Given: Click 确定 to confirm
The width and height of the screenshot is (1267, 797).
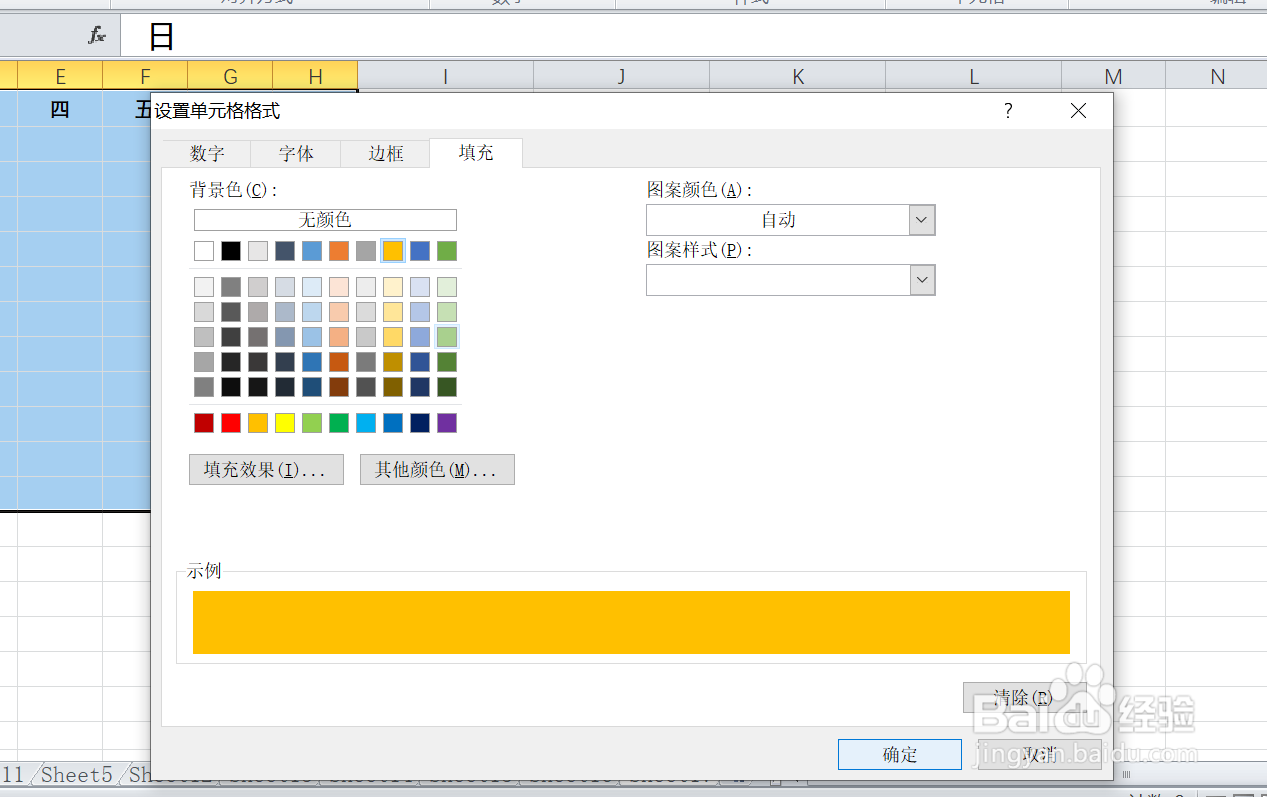Looking at the screenshot, I should click(900, 755).
